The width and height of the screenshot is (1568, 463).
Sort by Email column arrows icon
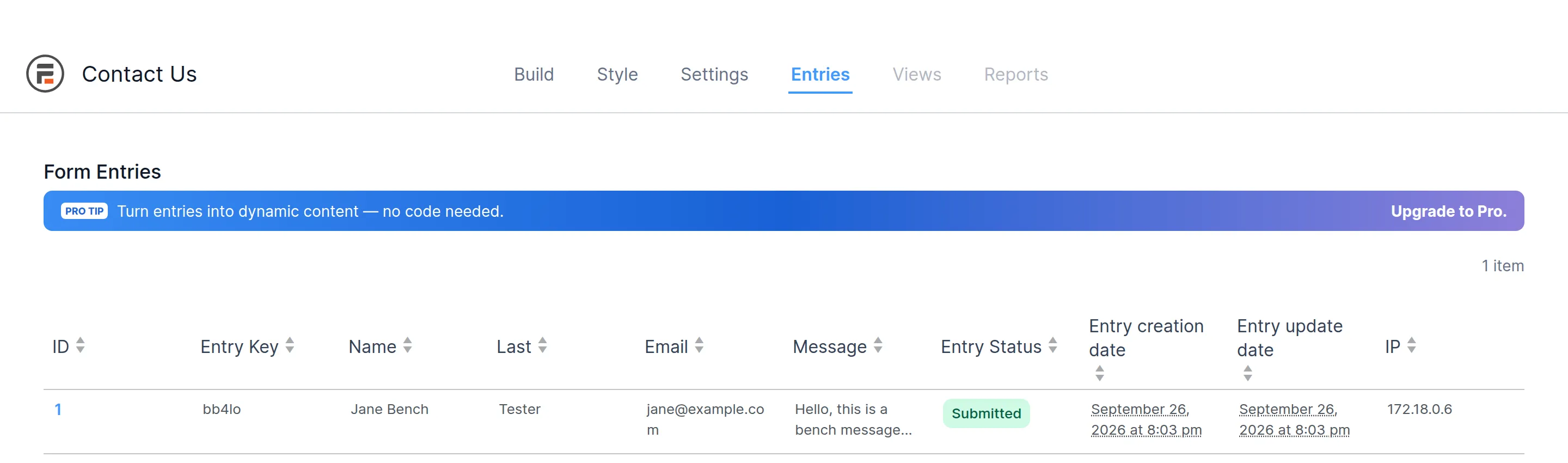click(700, 345)
